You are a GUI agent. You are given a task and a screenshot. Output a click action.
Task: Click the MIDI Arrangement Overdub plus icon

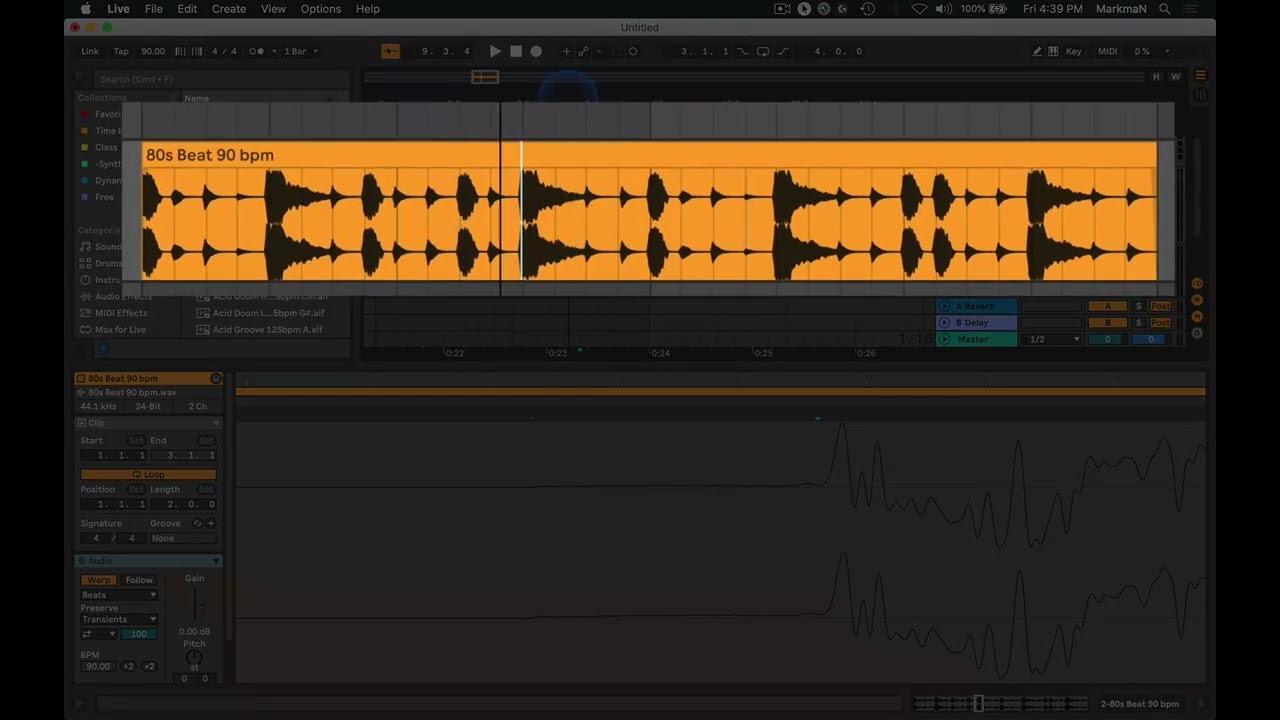click(x=566, y=51)
